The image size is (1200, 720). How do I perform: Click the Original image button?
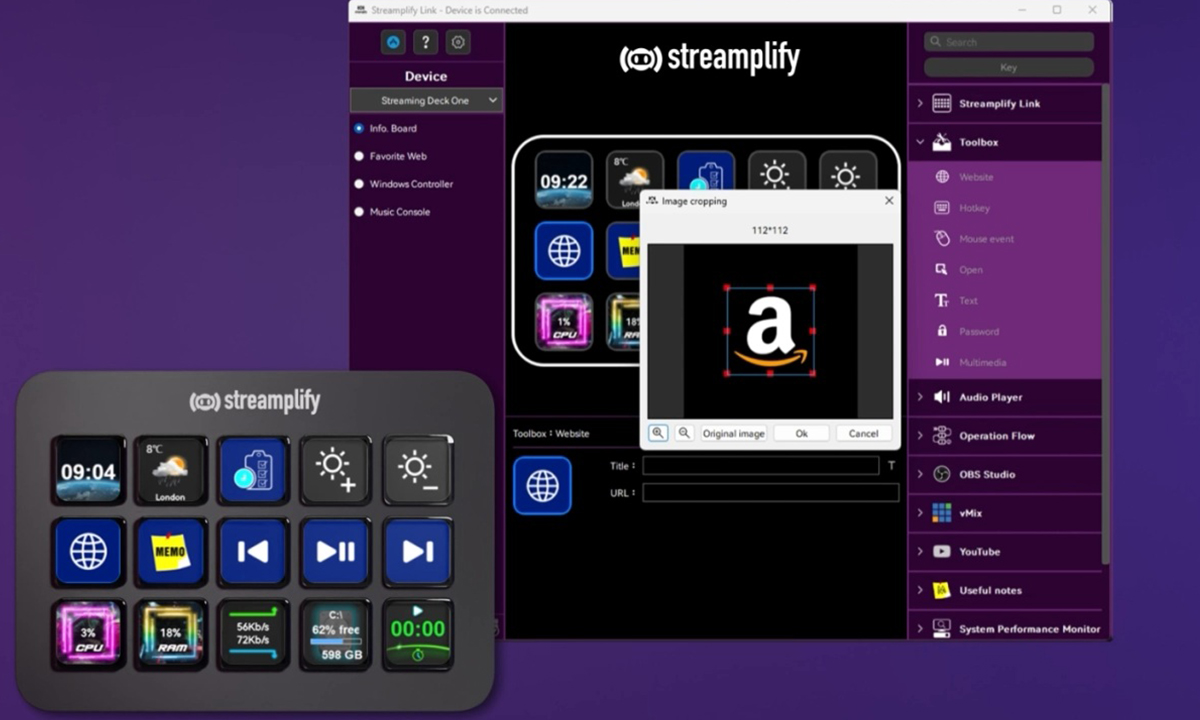[733, 433]
